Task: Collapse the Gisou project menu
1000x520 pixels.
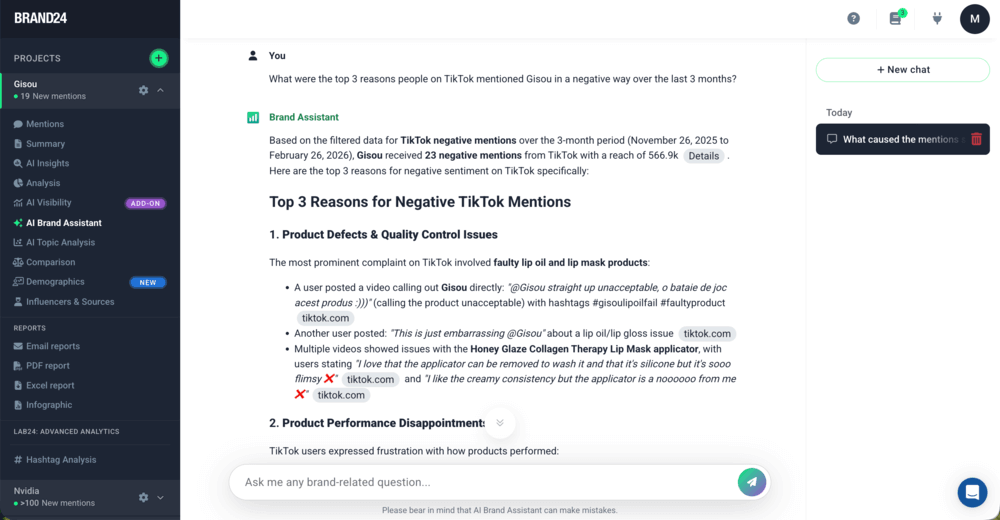Action: [x=161, y=90]
